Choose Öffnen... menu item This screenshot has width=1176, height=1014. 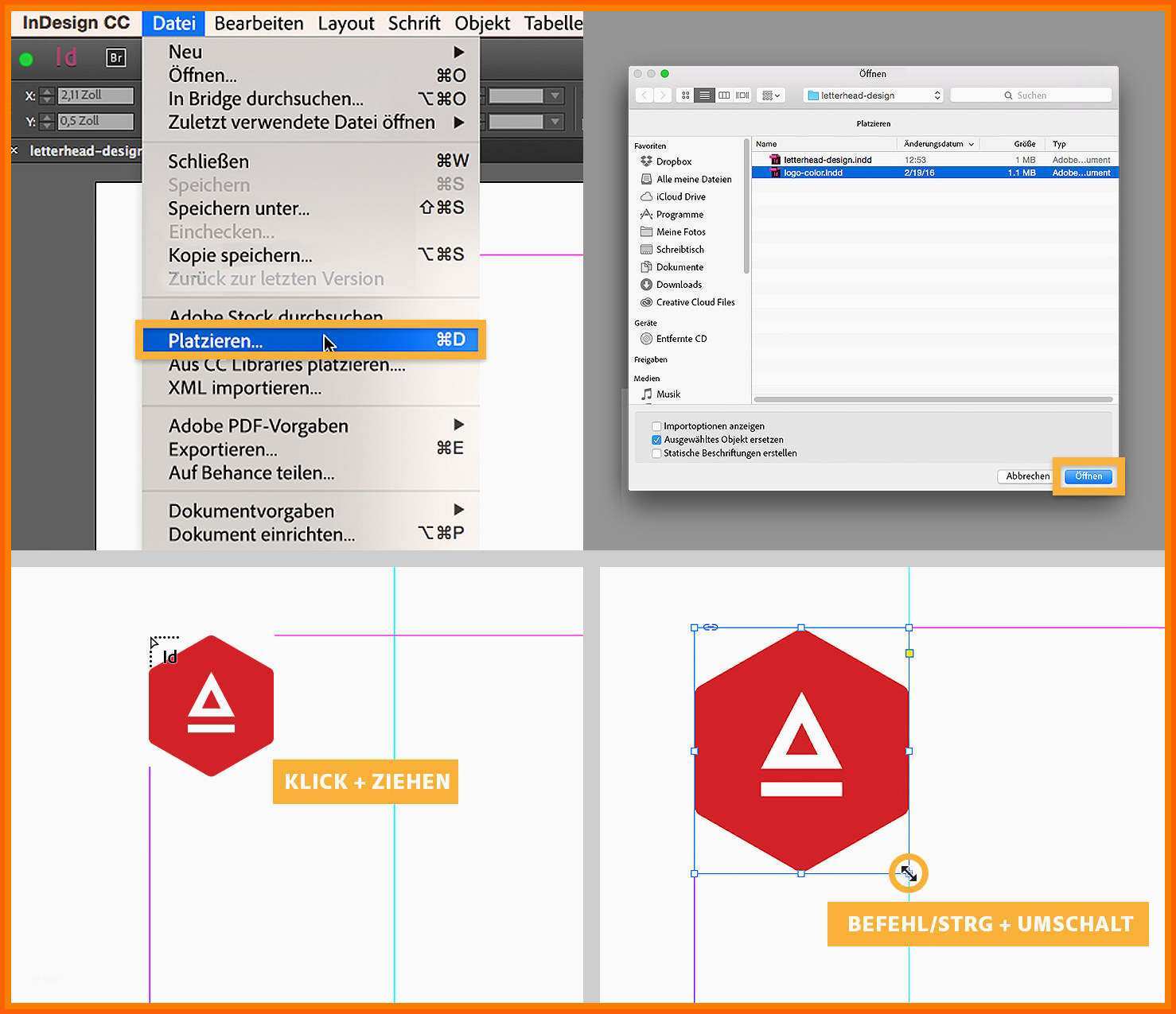[x=310, y=75]
